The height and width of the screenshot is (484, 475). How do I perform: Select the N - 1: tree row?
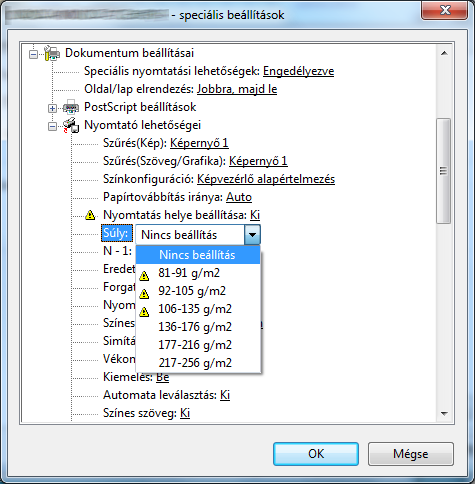tap(117, 251)
